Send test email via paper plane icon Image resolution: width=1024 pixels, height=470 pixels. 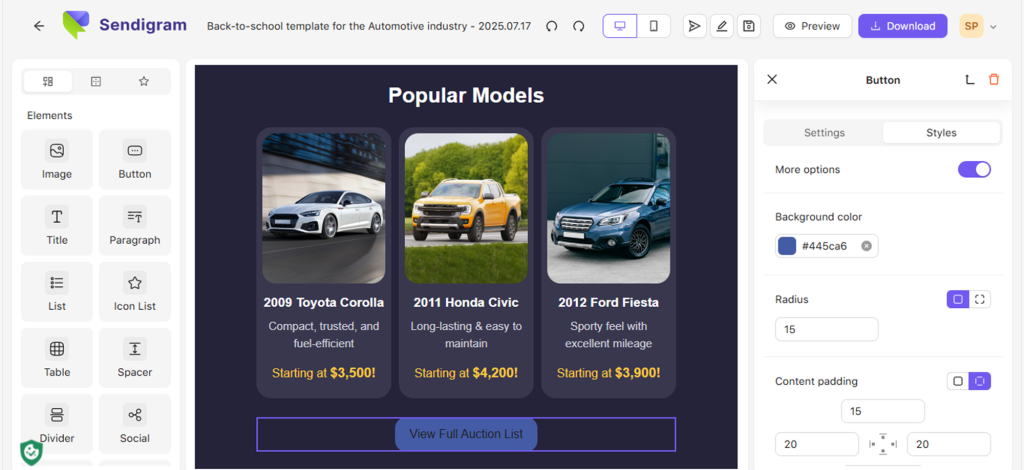(x=695, y=26)
